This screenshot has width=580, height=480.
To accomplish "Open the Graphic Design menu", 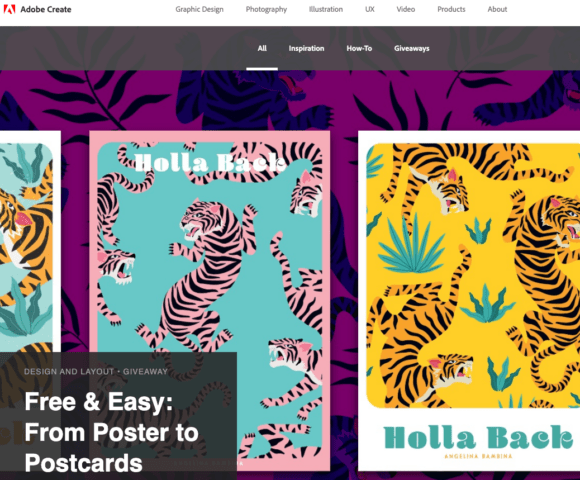I will (x=199, y=9).
